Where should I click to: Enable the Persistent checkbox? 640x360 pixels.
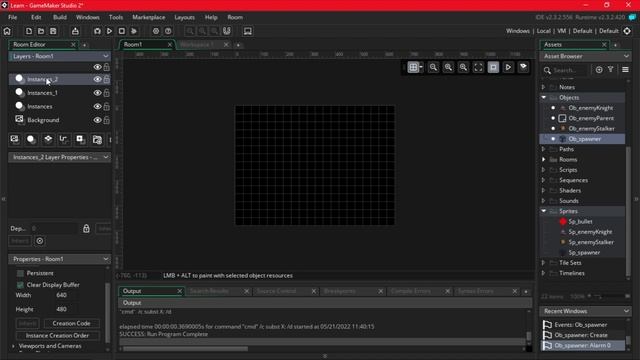20,273
